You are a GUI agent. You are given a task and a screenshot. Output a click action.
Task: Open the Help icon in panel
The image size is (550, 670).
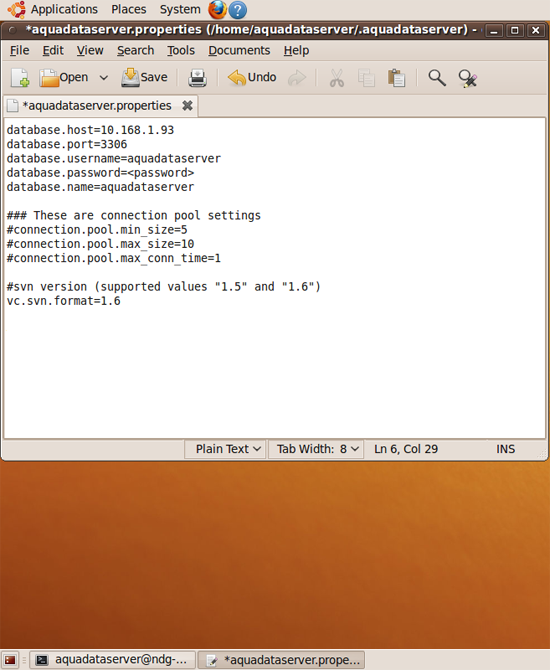click(x=238, y=10)
